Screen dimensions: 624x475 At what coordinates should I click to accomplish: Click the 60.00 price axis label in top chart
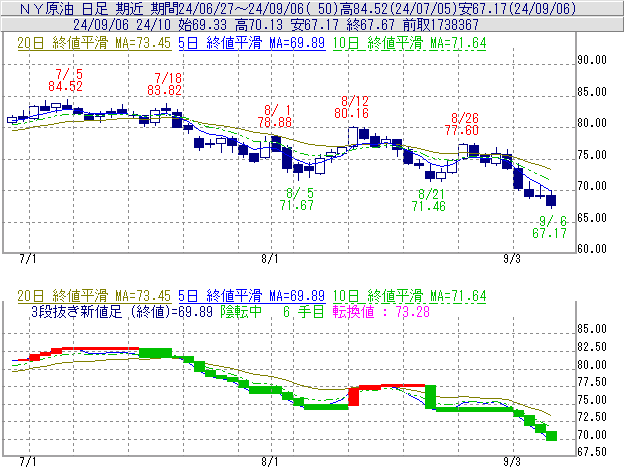tap(592, 249)
